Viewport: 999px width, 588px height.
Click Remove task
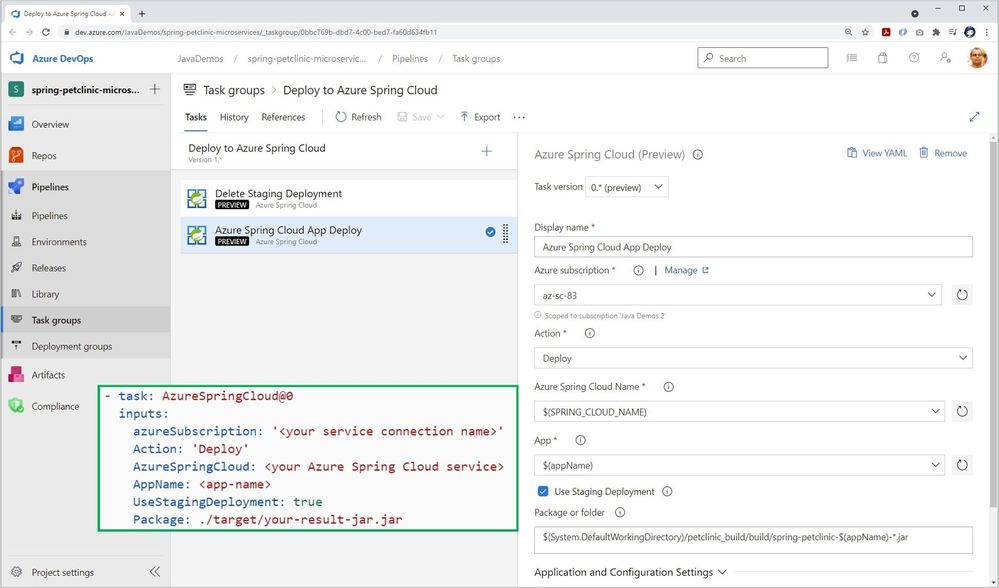click(x=943, y=153)
